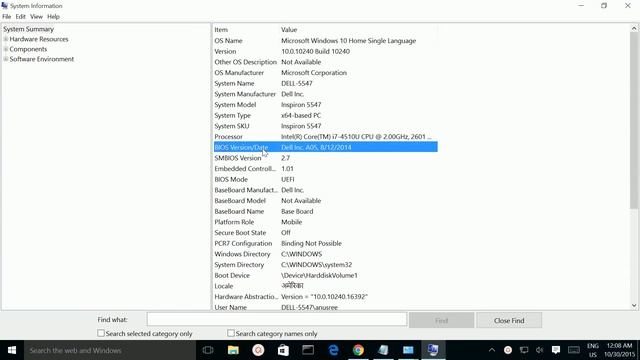This screenshot has height=360, width=640.
Task: Open the Windows Start menu
Action: (x=12, y=350)
